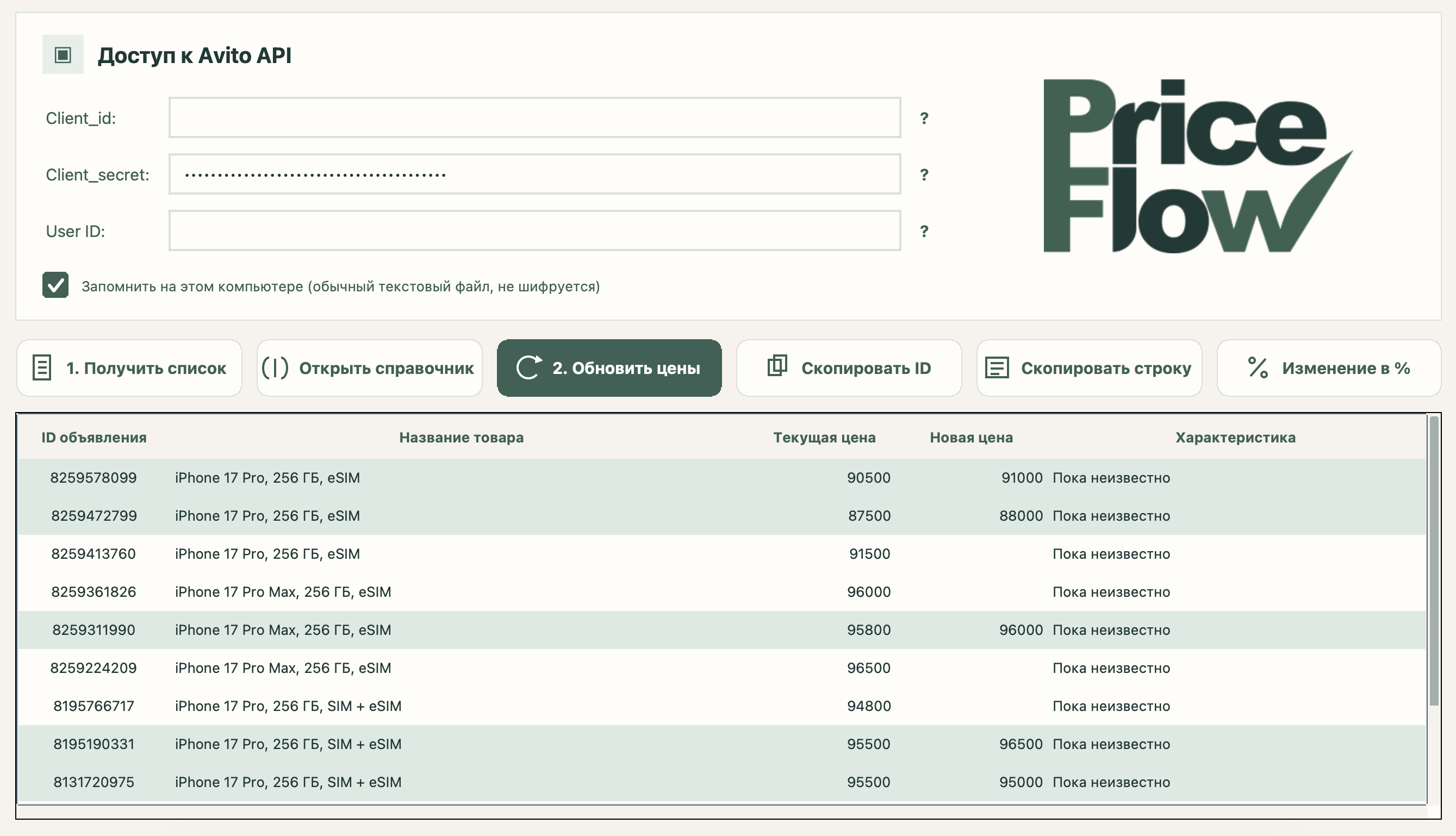The image size is (1456, 836).
Task: Click the Текущая цена column header
Action: [x=824, y=438]
